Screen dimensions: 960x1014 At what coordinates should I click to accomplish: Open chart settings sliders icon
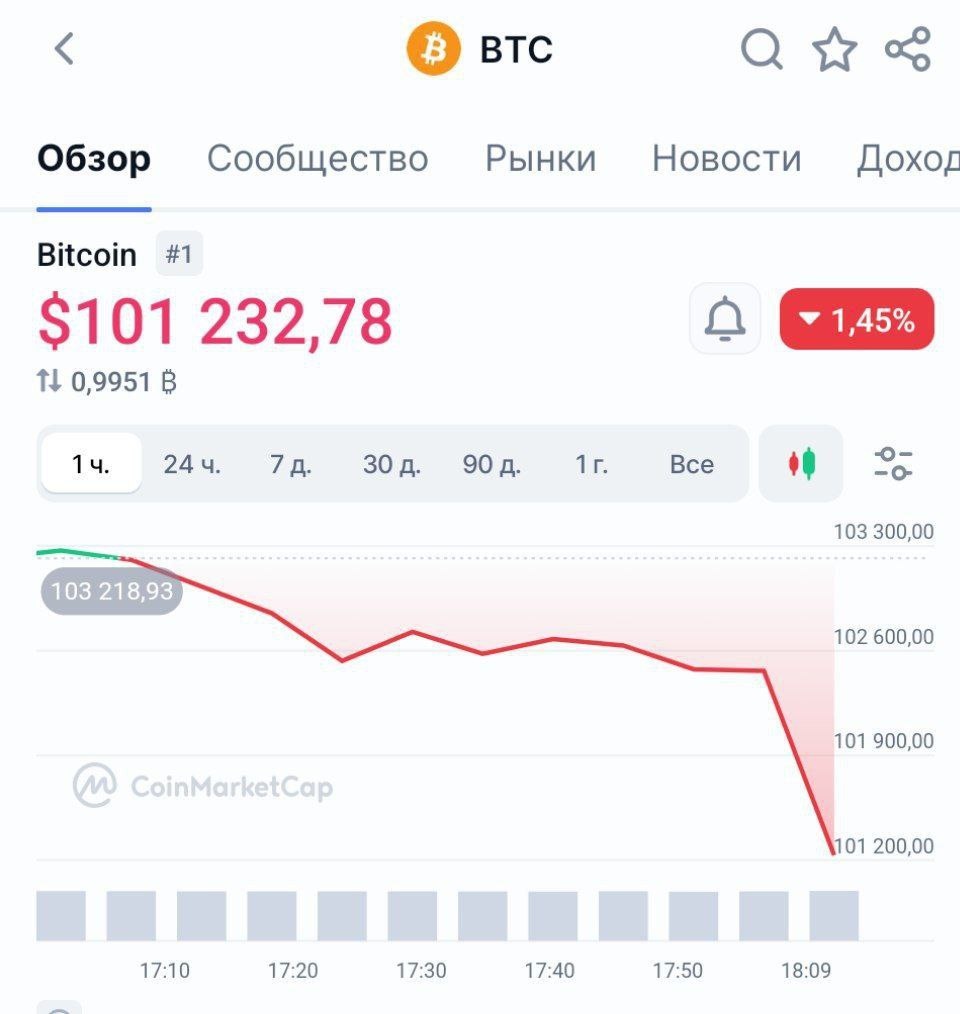pos(893,464)
